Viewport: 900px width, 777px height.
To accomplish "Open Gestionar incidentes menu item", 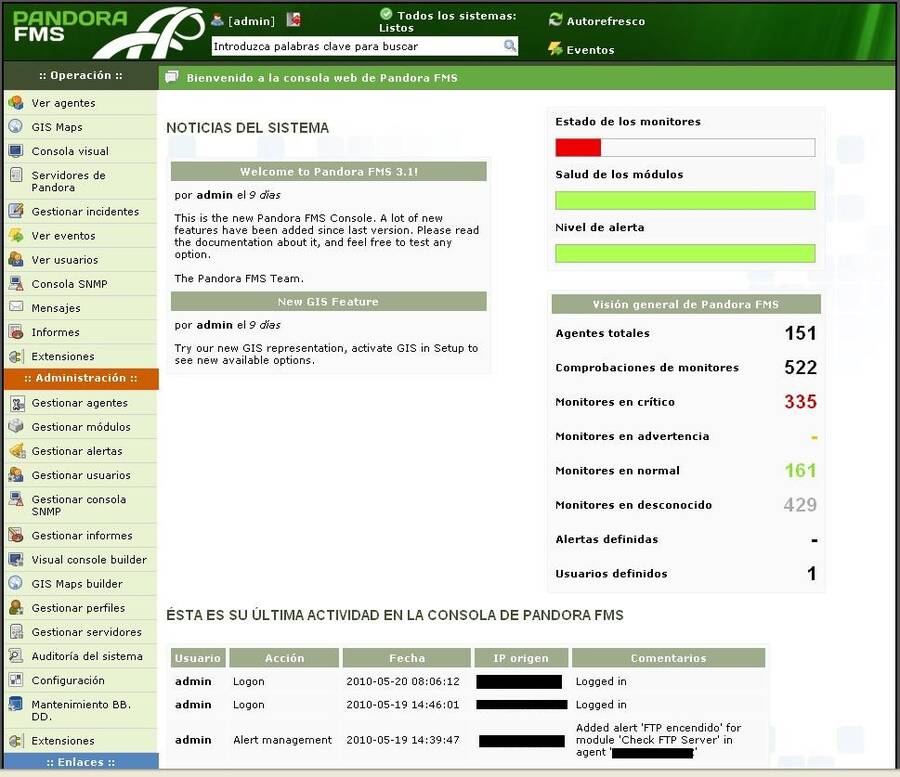I will click(85, 212).
